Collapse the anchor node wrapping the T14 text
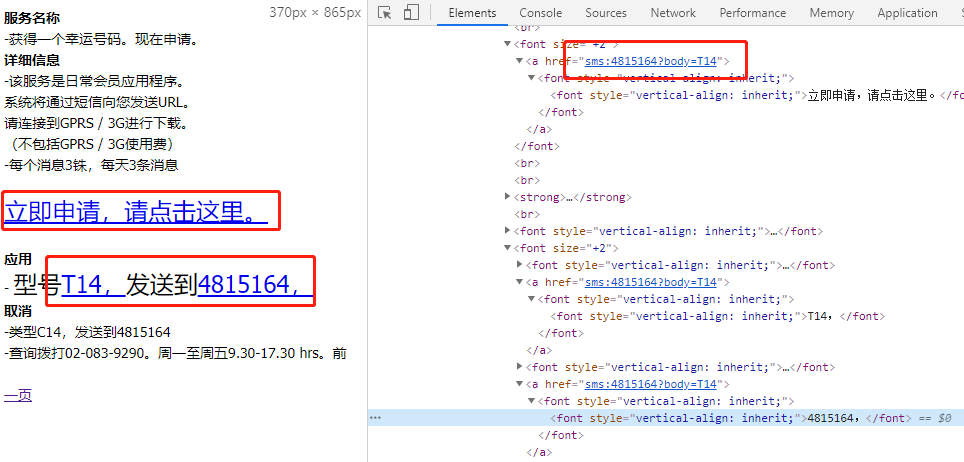The height and width of the screenshot is (462, 964). click(x=520, y=282)
